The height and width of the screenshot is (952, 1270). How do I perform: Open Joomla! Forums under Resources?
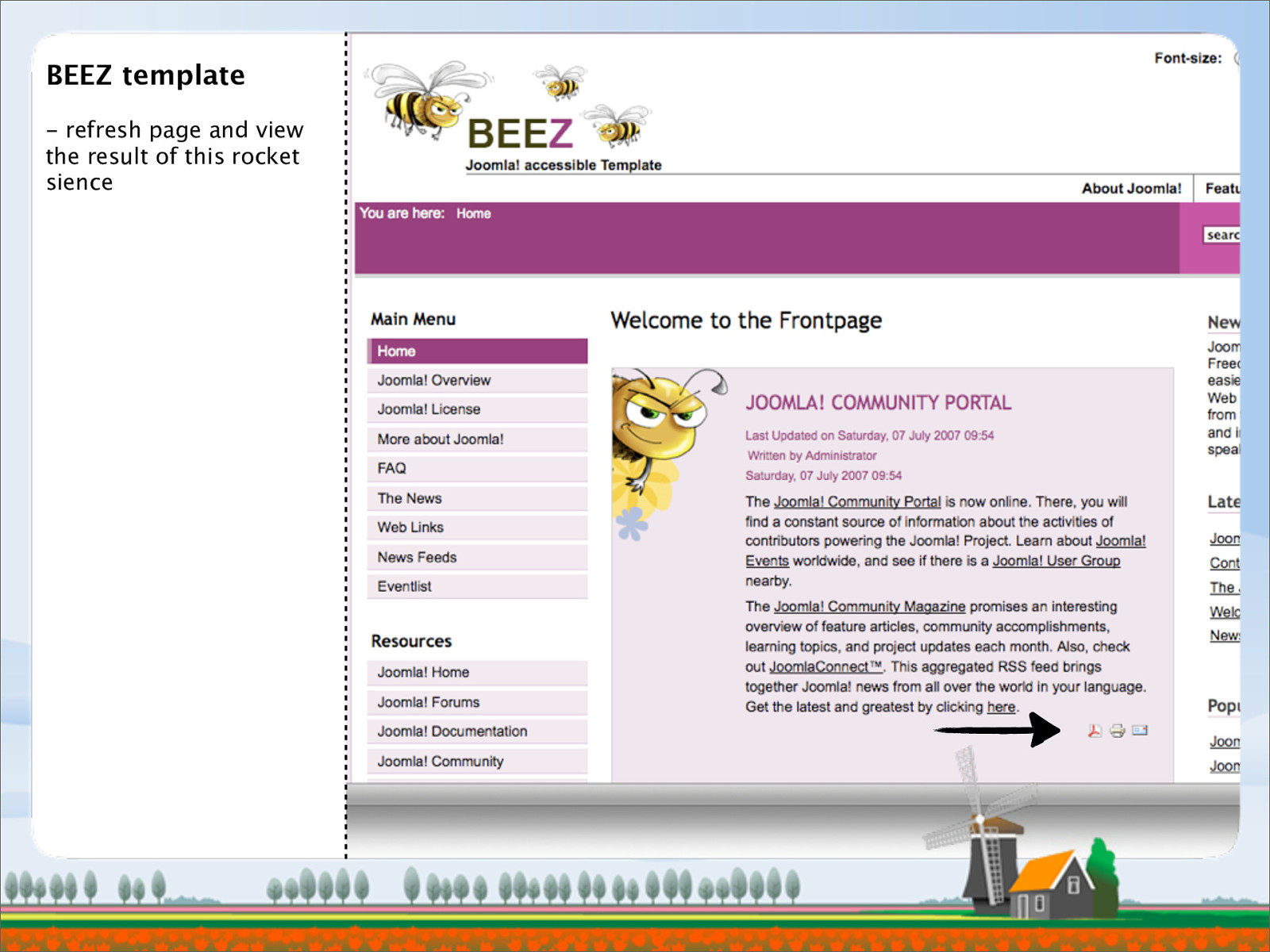tap(477, 702)
